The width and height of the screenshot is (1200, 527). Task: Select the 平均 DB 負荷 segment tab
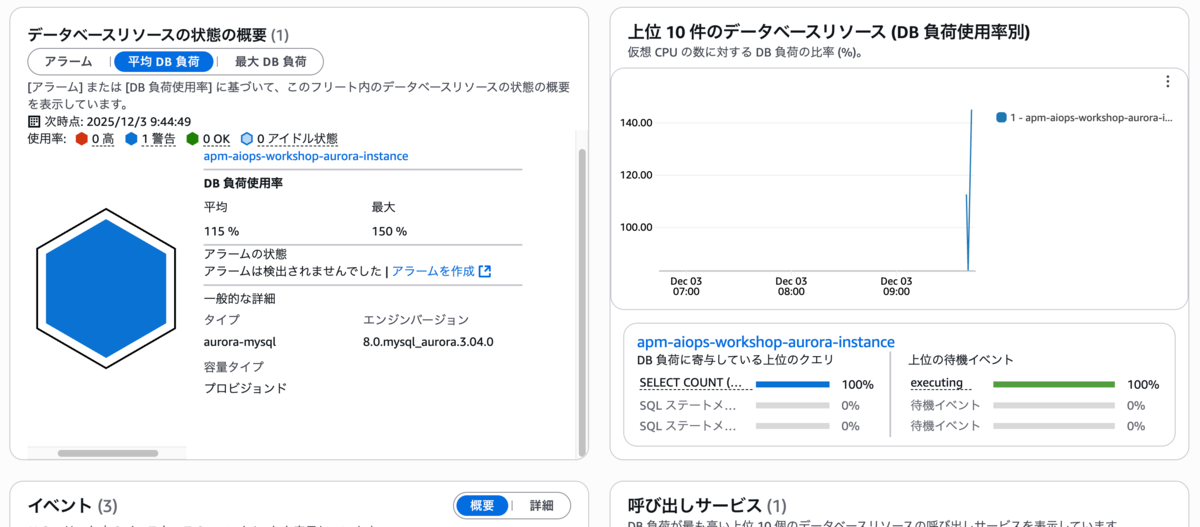(x=163, y=61)
